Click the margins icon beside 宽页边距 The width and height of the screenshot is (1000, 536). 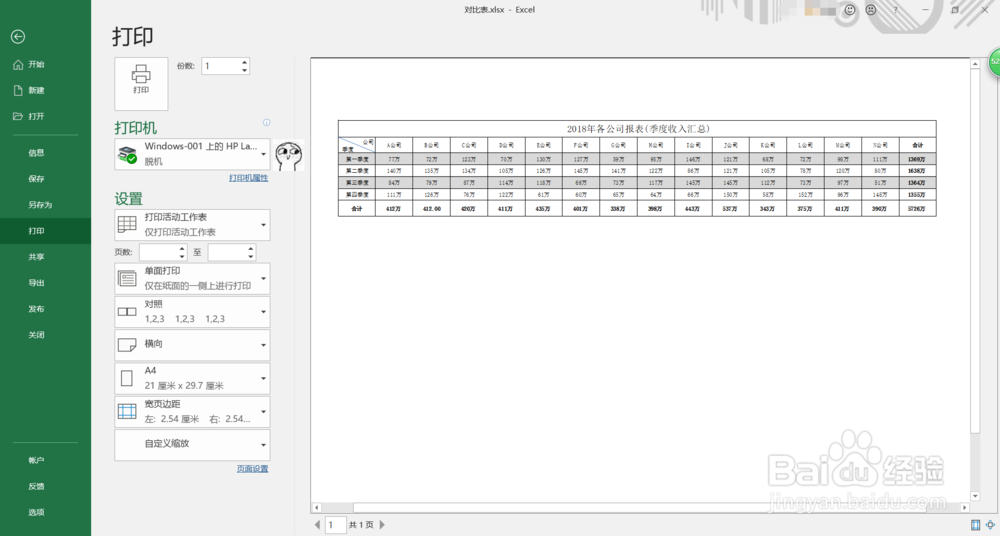coord(127,412)
